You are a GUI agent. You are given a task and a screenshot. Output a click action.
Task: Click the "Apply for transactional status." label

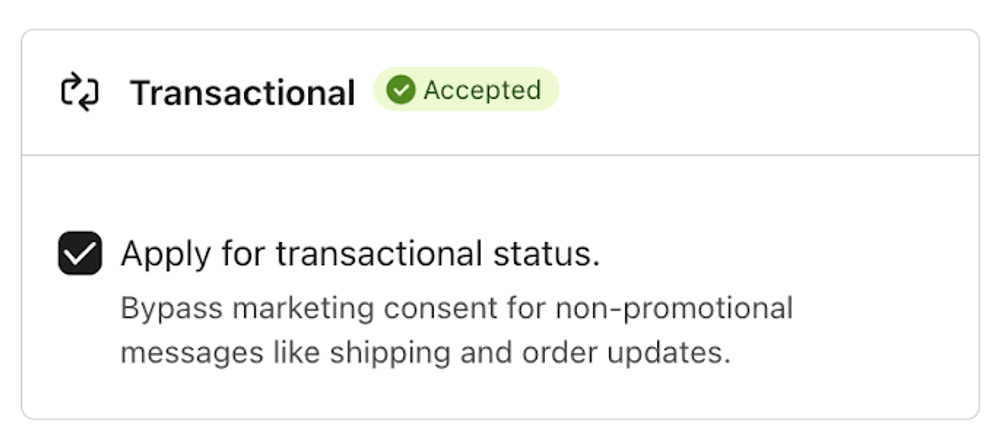pos(360,254)
